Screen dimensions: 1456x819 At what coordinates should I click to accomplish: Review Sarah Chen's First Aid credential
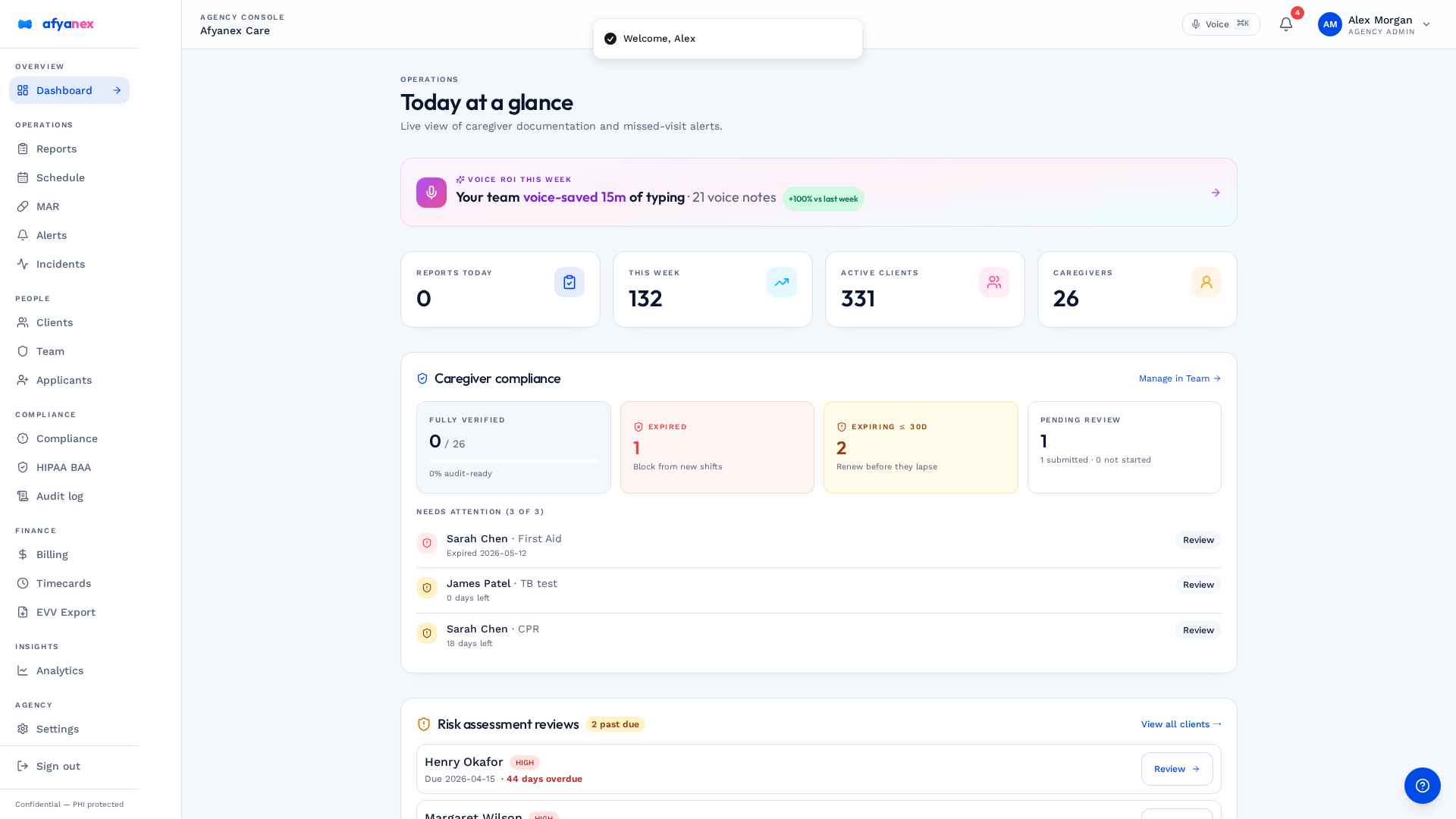coord(1198,540)
